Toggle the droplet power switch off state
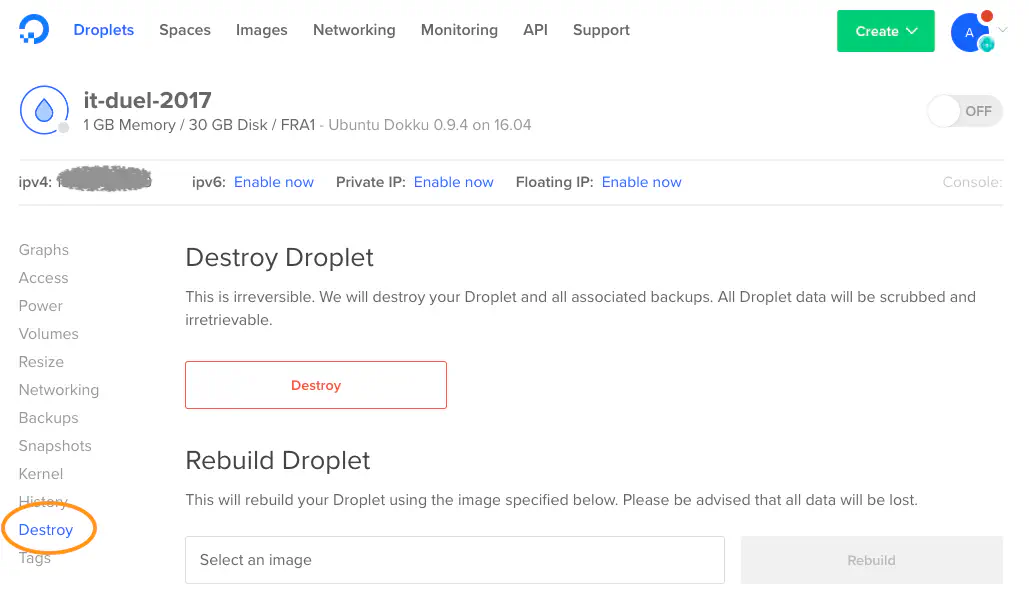 pos(963,111)
